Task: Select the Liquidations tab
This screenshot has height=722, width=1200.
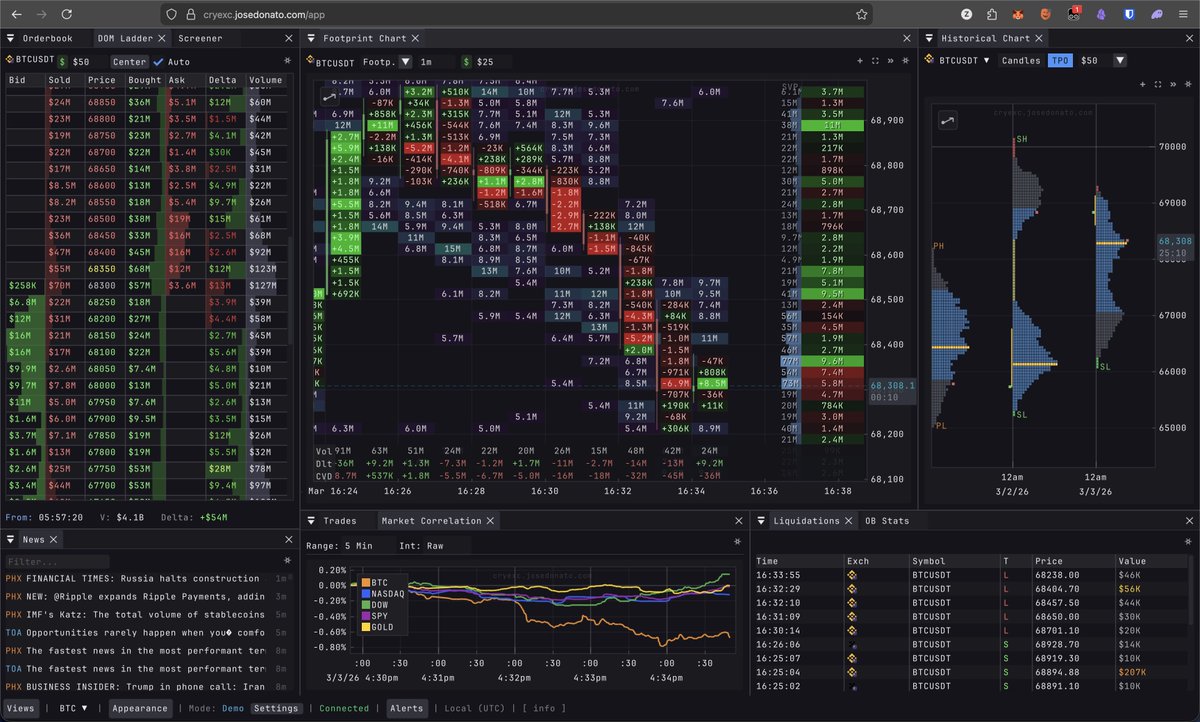Action: click(x=807, y=521)
